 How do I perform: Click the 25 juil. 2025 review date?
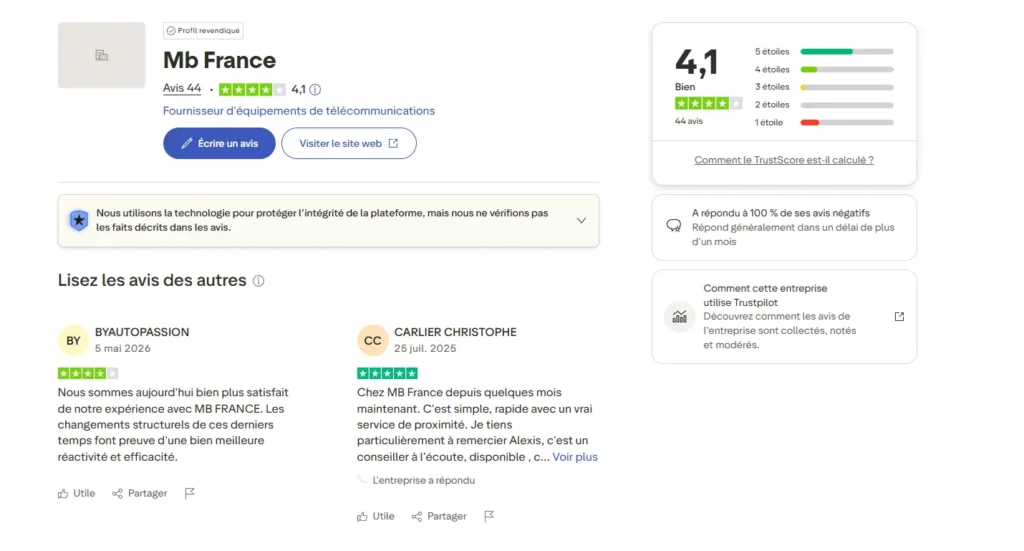[425, 349]
